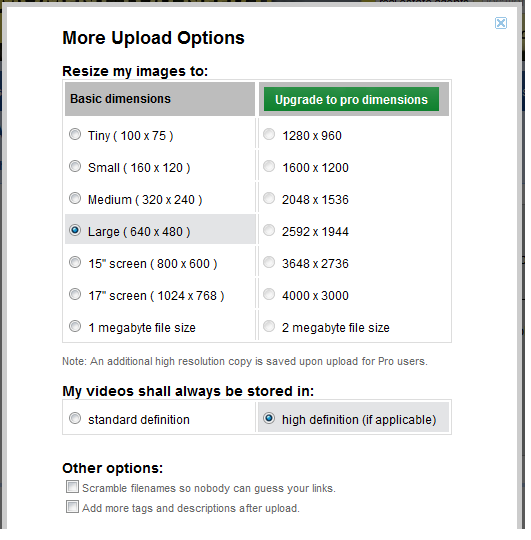The height and width of the screenshot is (540, 531).
Task: Click Upgrade to pro dimensions button
Action: tap(351, 99)
